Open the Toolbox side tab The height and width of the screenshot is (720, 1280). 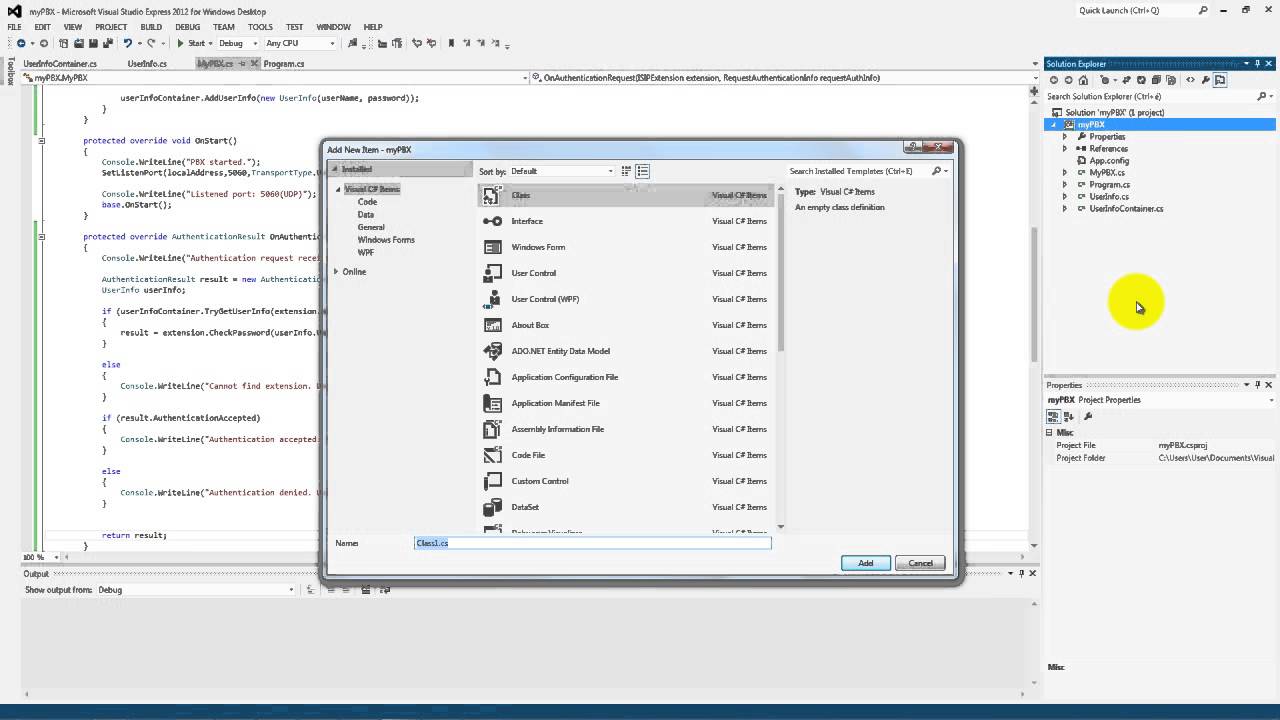point(11,69)
